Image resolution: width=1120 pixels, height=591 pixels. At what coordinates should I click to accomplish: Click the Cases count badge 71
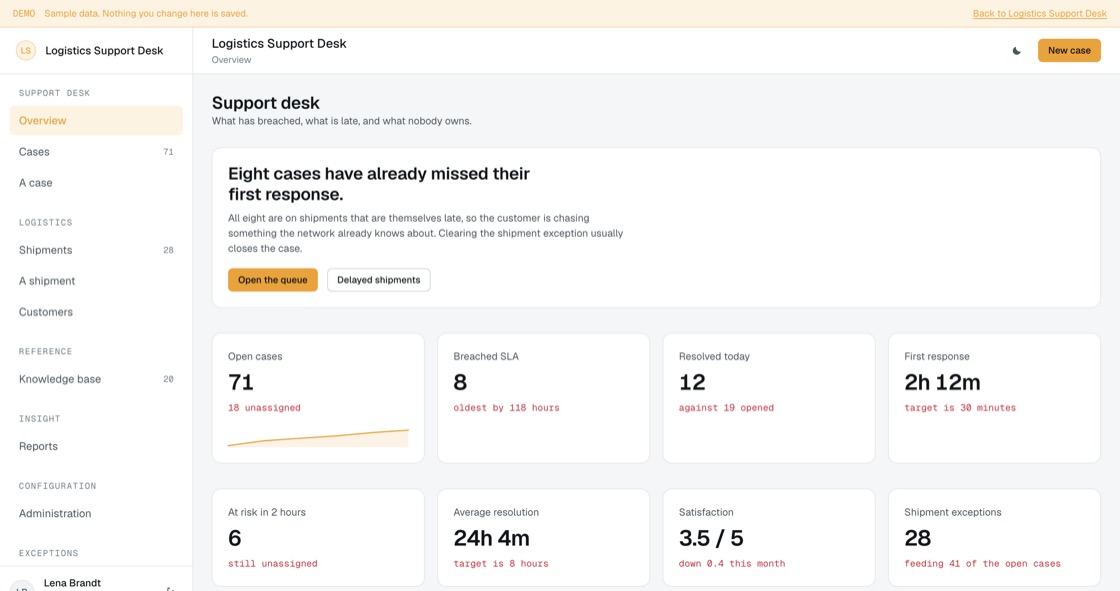pos(169,152)
